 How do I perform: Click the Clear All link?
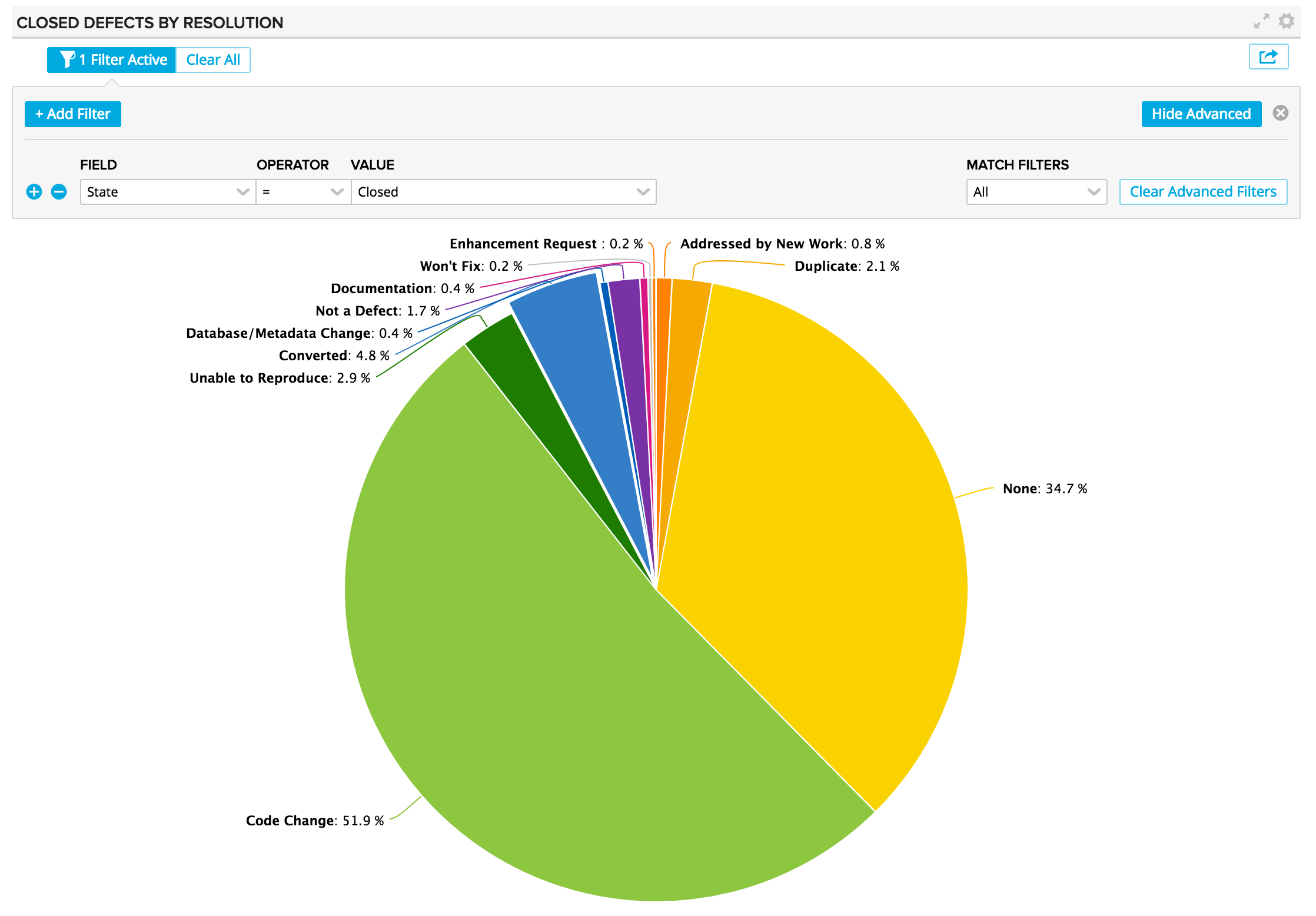click(213, 60)
